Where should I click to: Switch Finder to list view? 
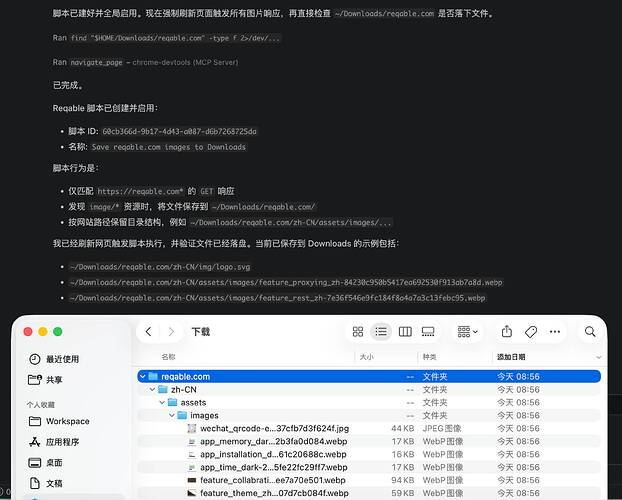click(381, 331)
